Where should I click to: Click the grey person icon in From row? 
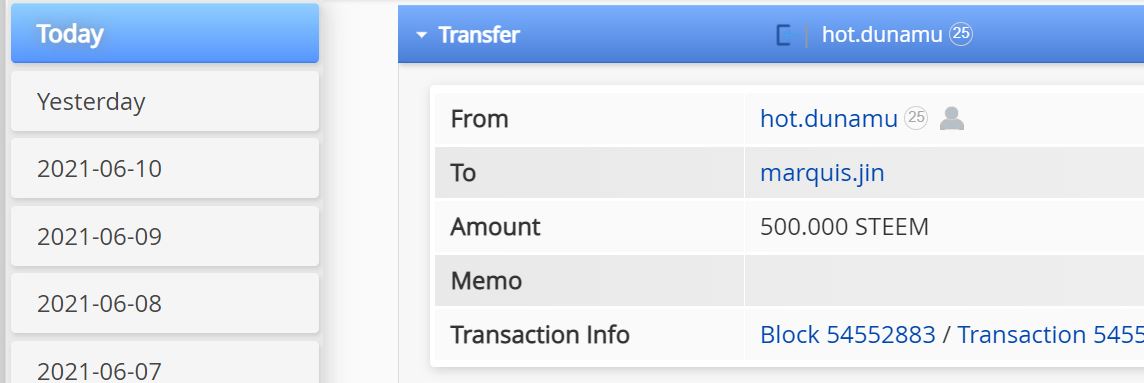[951, 118]
